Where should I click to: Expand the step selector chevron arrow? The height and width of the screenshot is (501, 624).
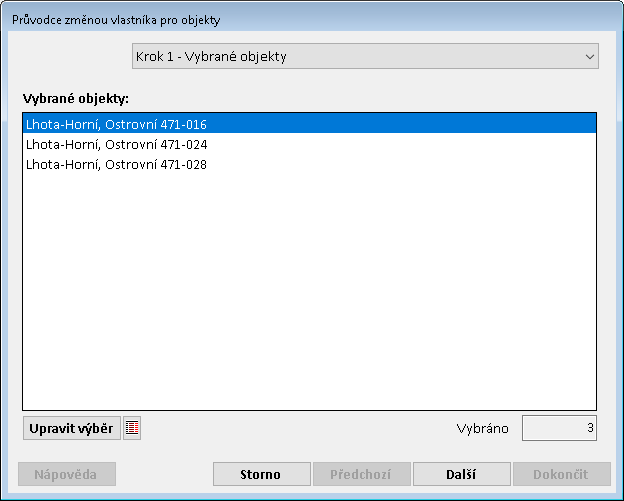(x=588, y=57)
